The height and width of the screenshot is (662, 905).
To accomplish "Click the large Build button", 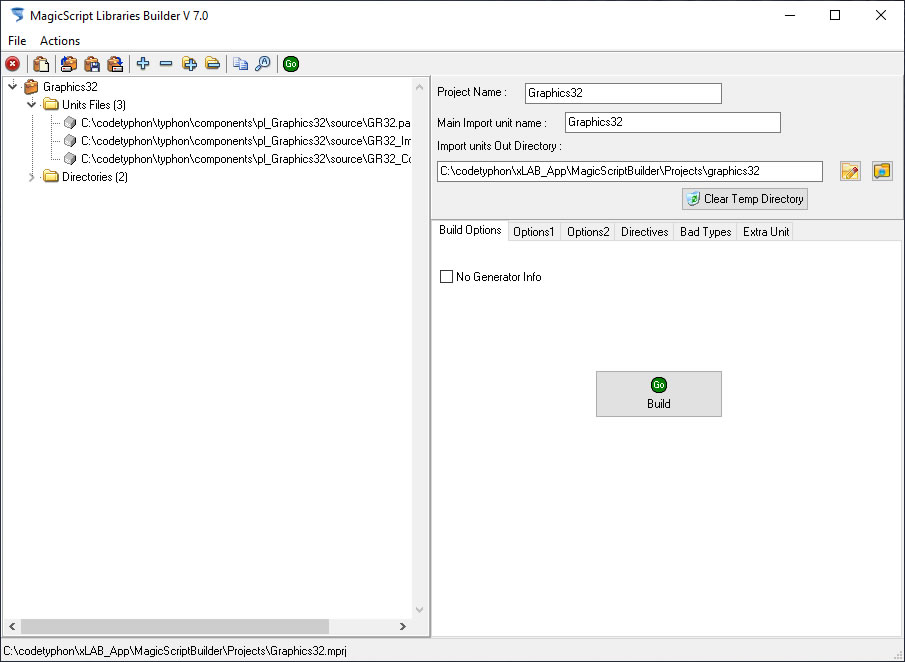I will tap(659, 394).
